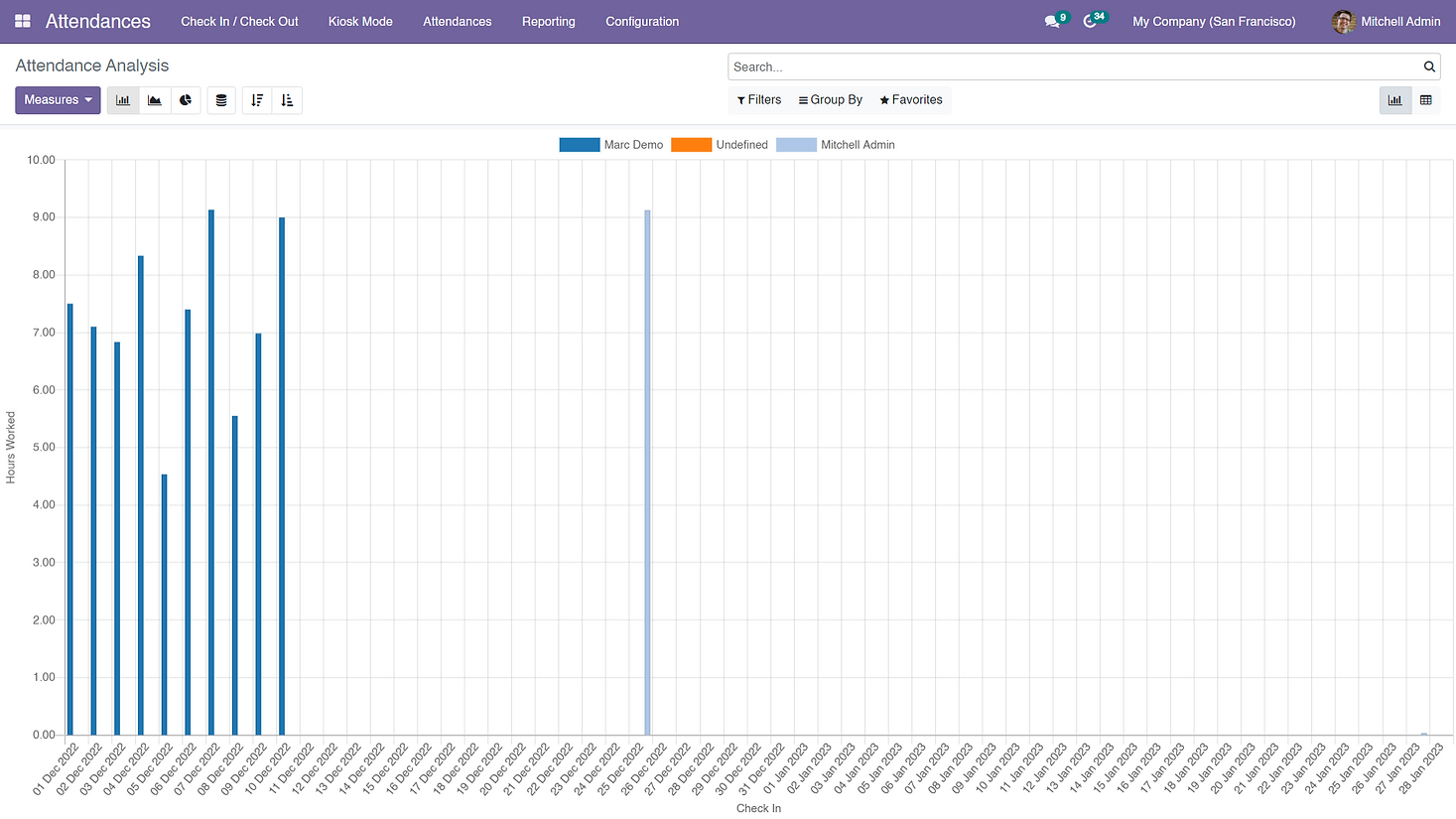Open the Group By menu
Viewport: 1456px width, 819px height.
click(x=830, y=99)
